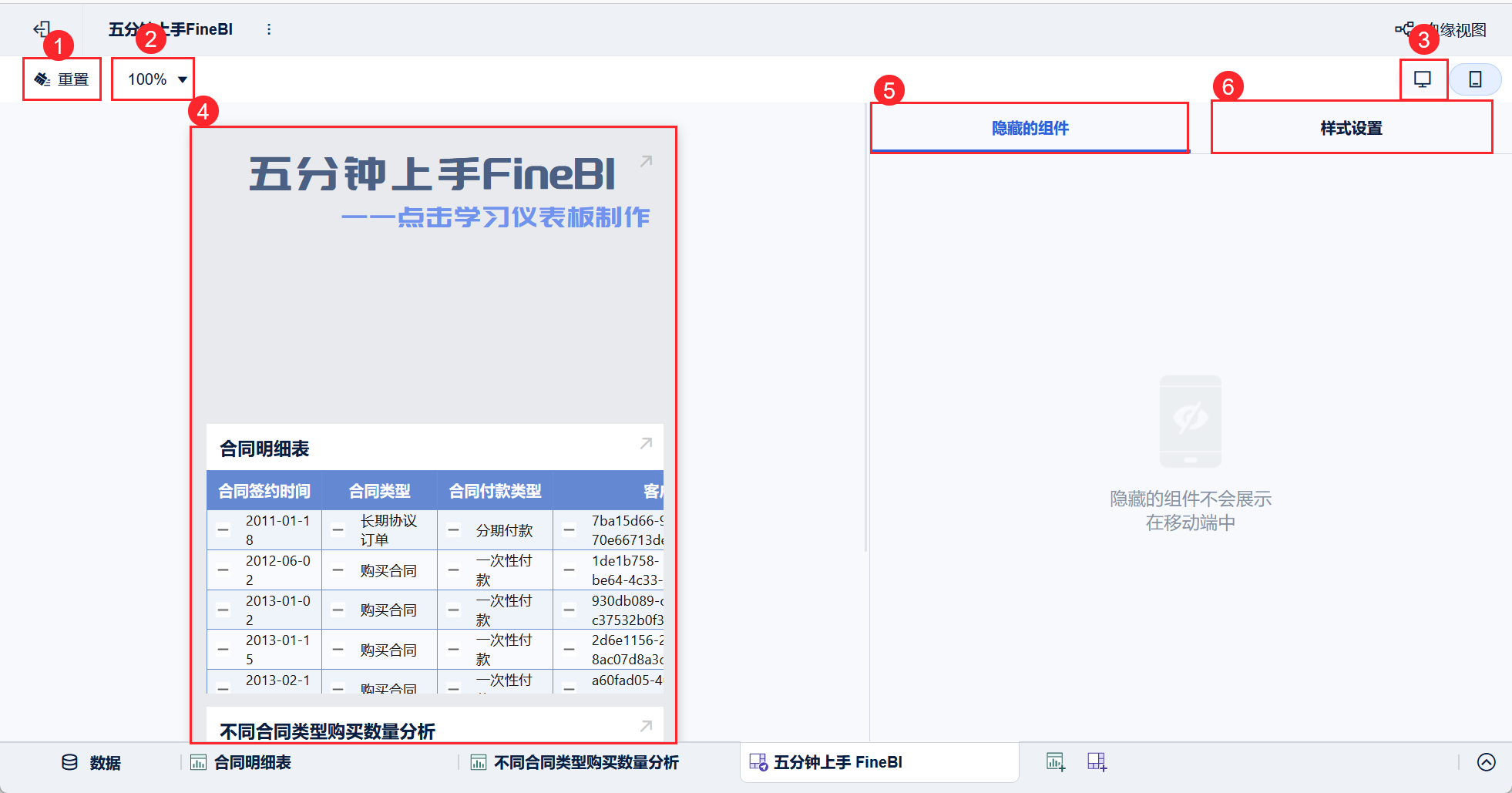Click the exit editing icon beside the title
This screenshot has height=793, width=1512.
pyautogui.click(x=42, y=29)
